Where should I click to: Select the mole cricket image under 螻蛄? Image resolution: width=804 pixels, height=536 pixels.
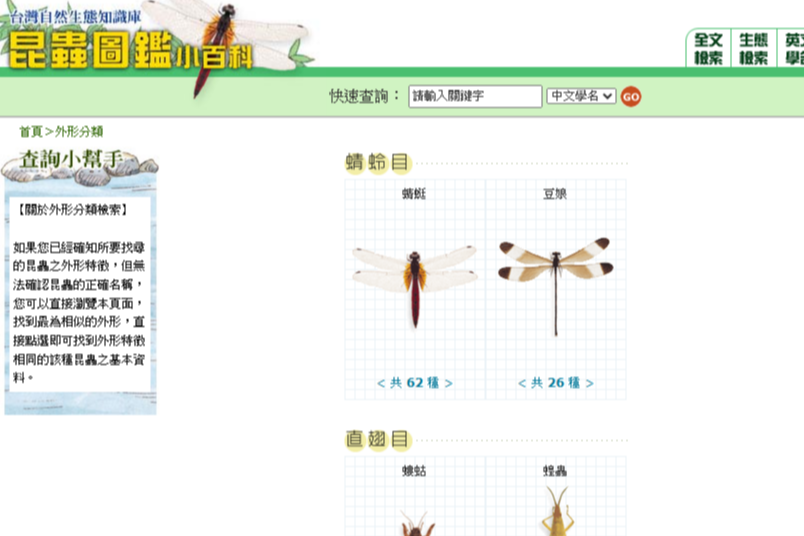[x=417, y=523]
